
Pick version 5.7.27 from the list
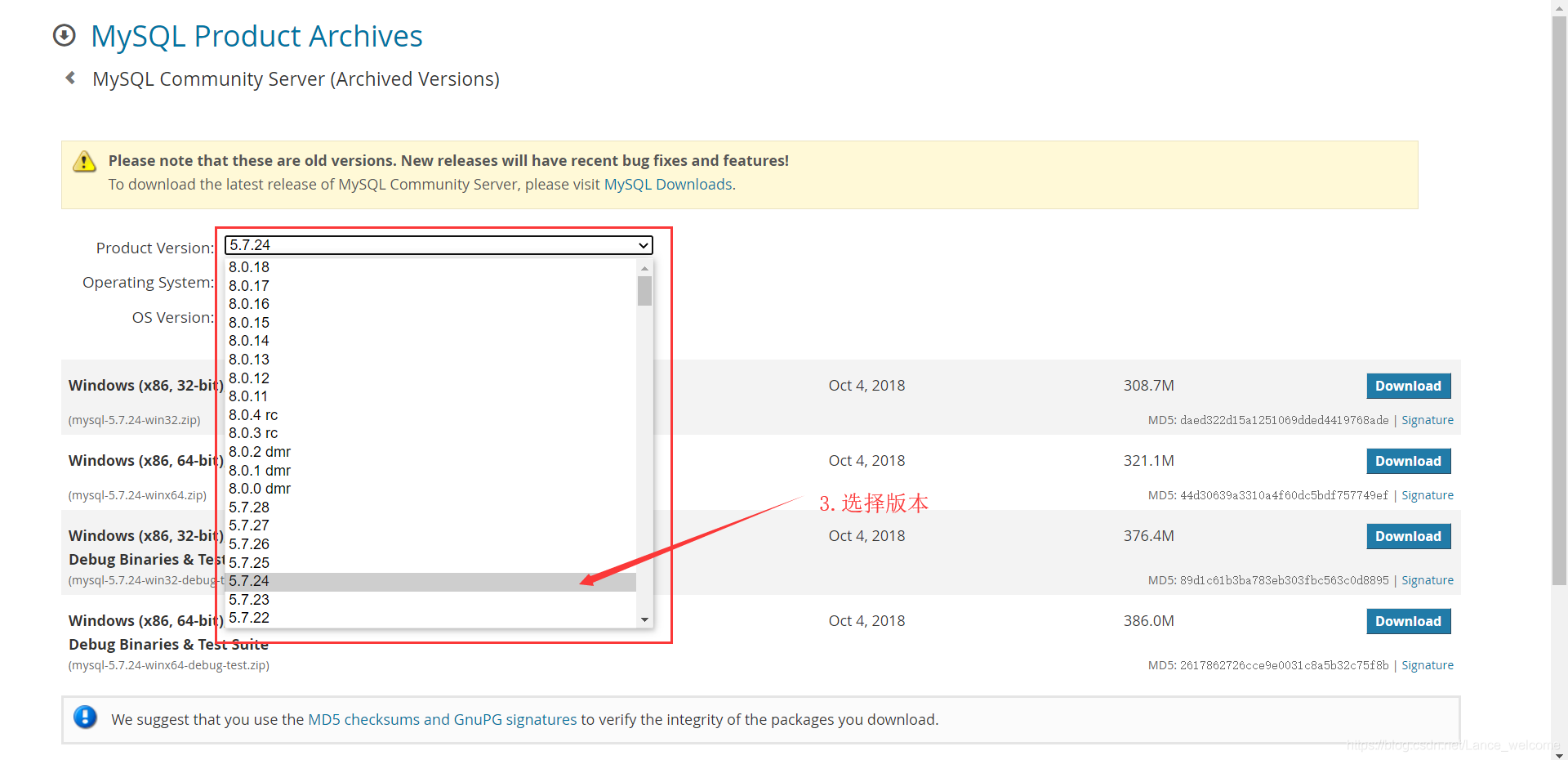(430, 525)
